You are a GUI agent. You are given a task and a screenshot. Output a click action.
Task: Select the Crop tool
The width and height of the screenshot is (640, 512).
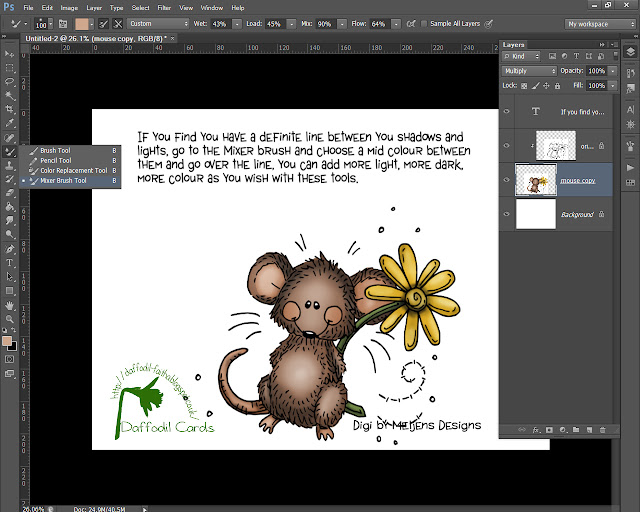[9, 109]
